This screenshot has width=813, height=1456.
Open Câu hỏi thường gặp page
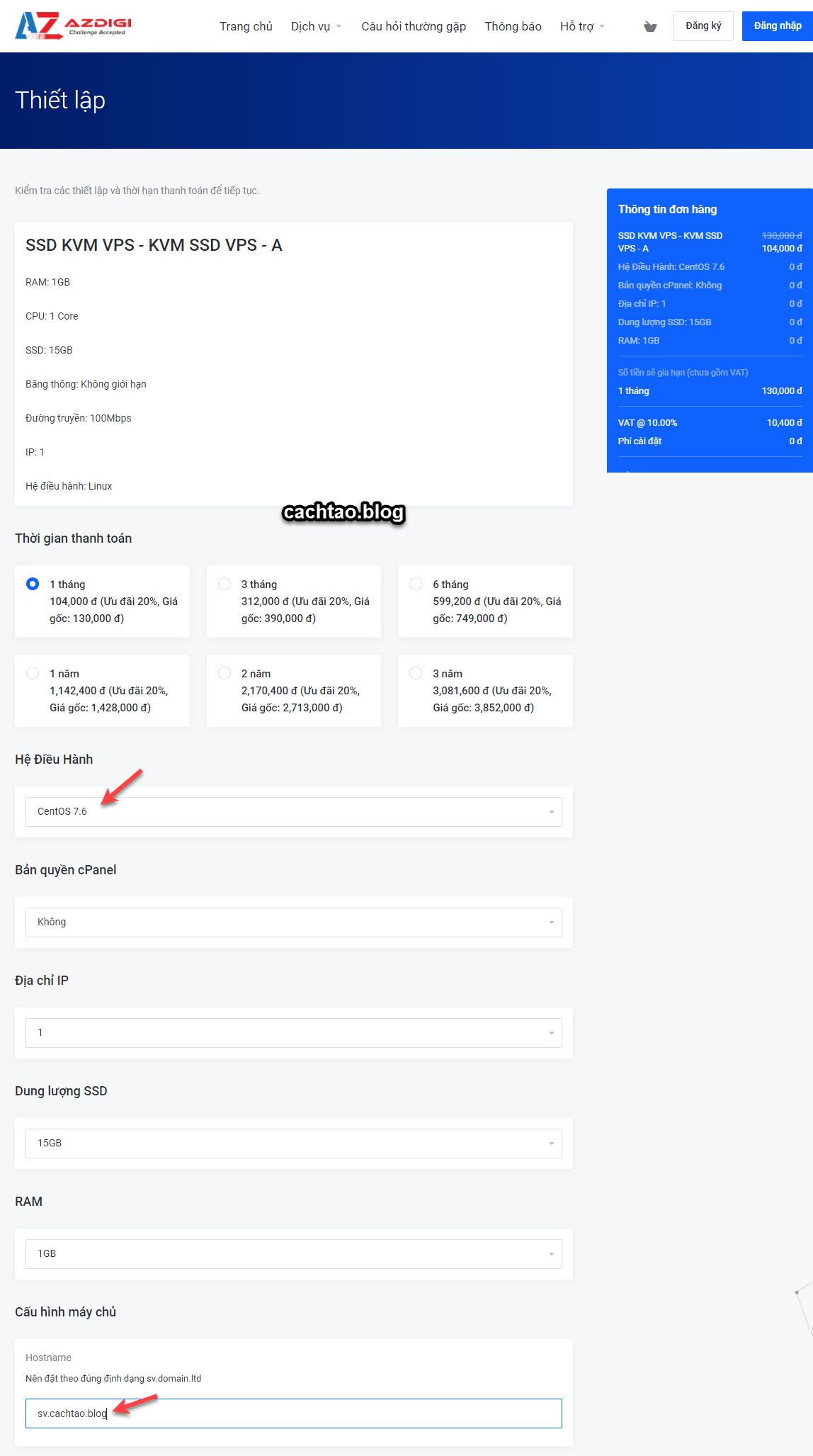(414, 26)
